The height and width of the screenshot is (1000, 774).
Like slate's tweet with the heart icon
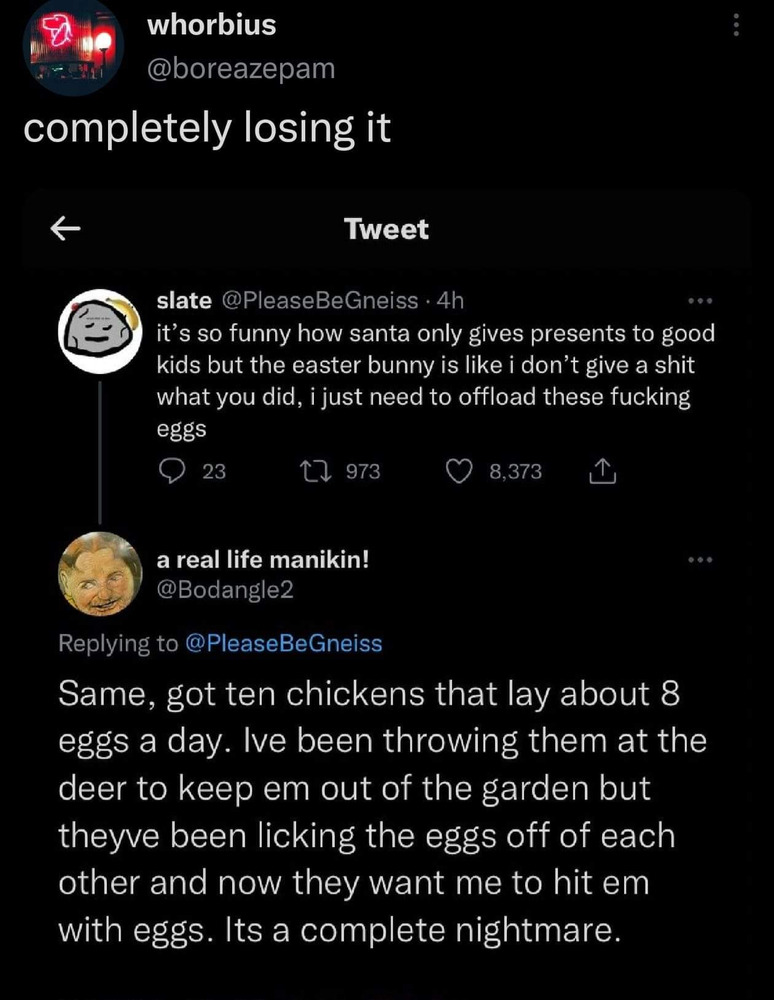(461, 471)
